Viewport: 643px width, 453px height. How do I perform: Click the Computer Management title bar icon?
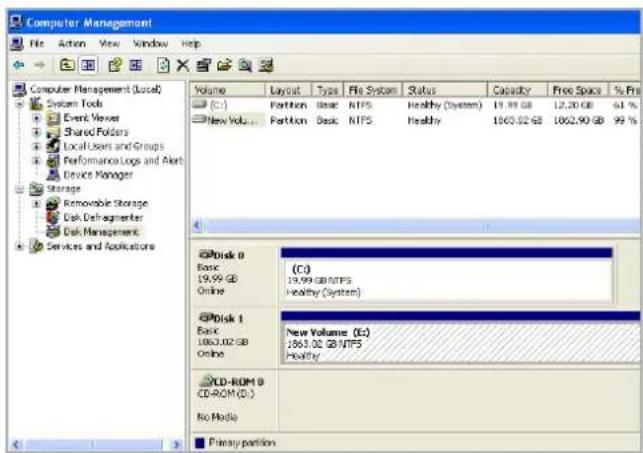(16, 21)
